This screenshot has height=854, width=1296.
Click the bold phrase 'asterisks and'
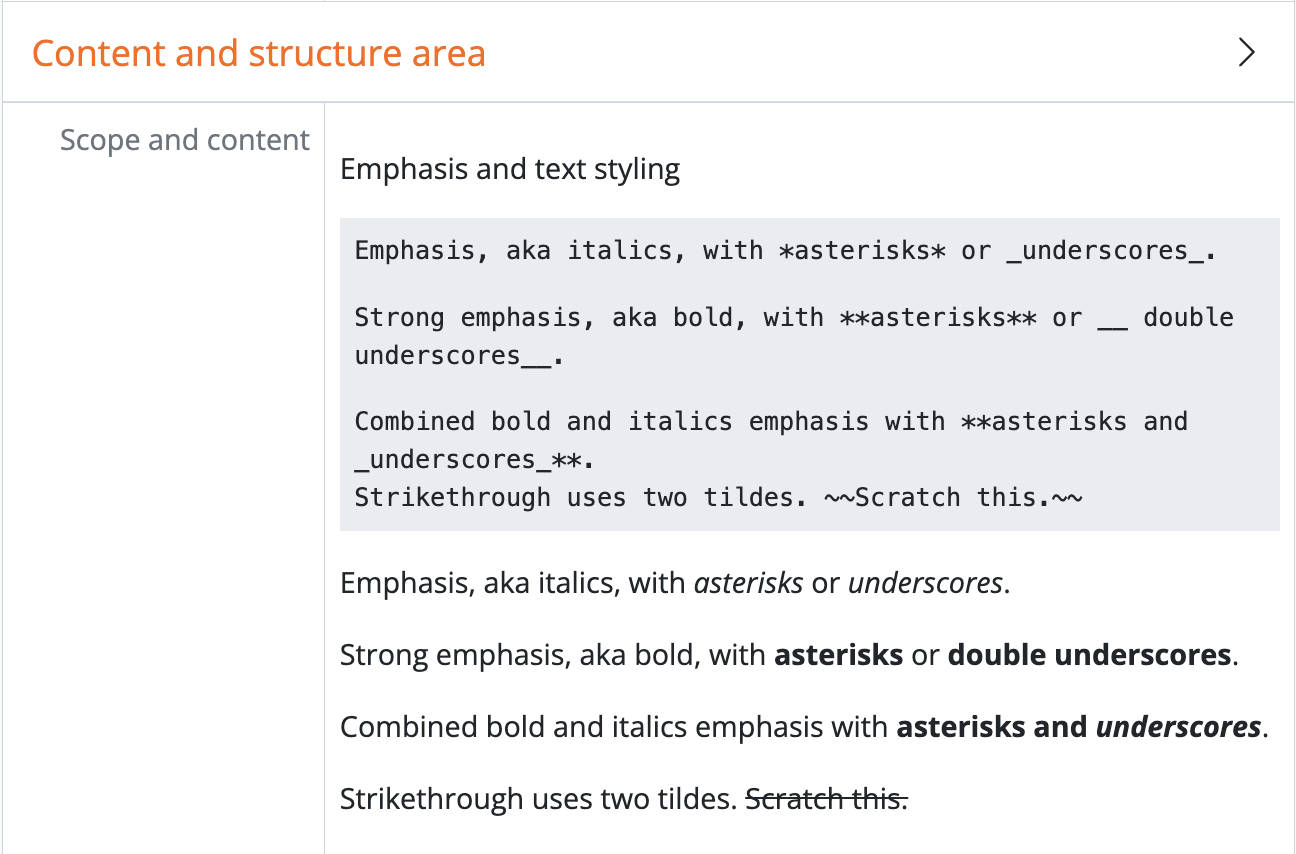[x=992, y=727]
